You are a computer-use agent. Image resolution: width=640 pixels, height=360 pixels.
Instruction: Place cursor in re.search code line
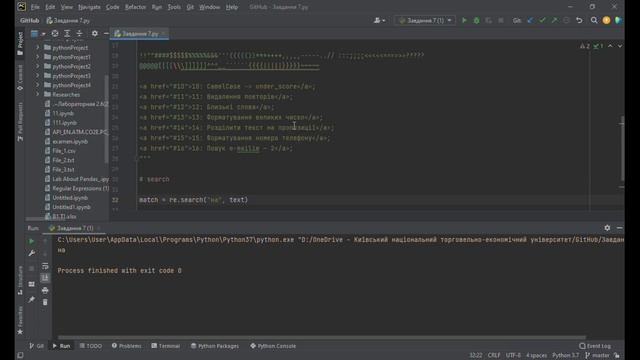coord(193,200)
